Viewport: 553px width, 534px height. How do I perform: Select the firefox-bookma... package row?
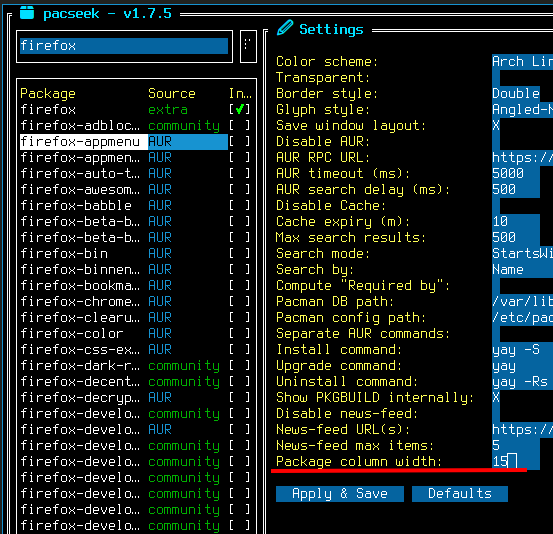click(136, 286)
